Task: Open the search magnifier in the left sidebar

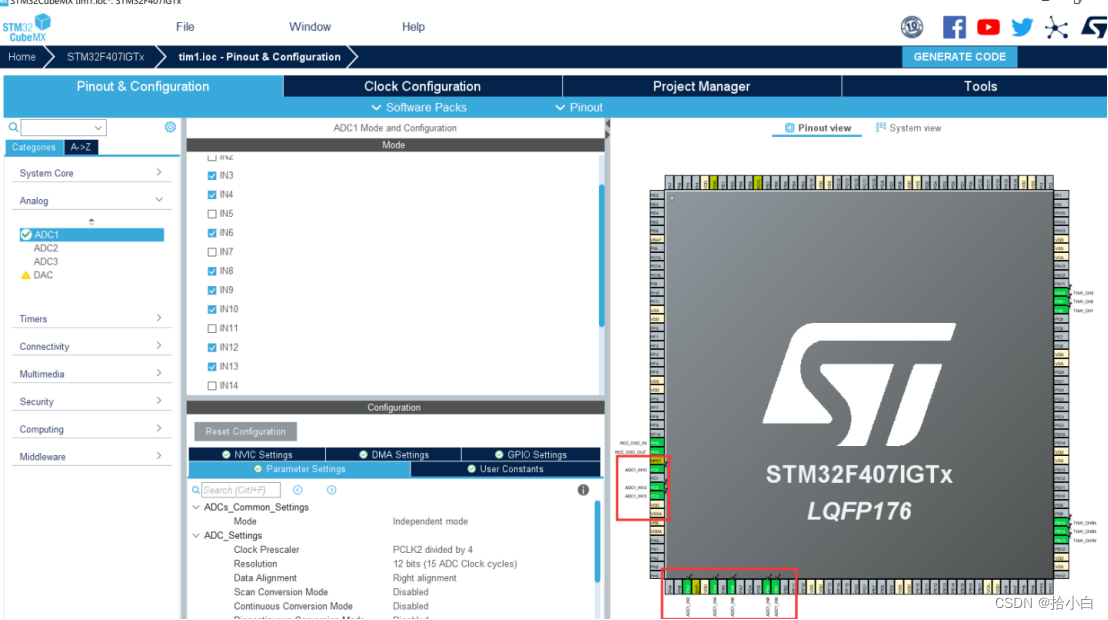Action: [11, 127]
